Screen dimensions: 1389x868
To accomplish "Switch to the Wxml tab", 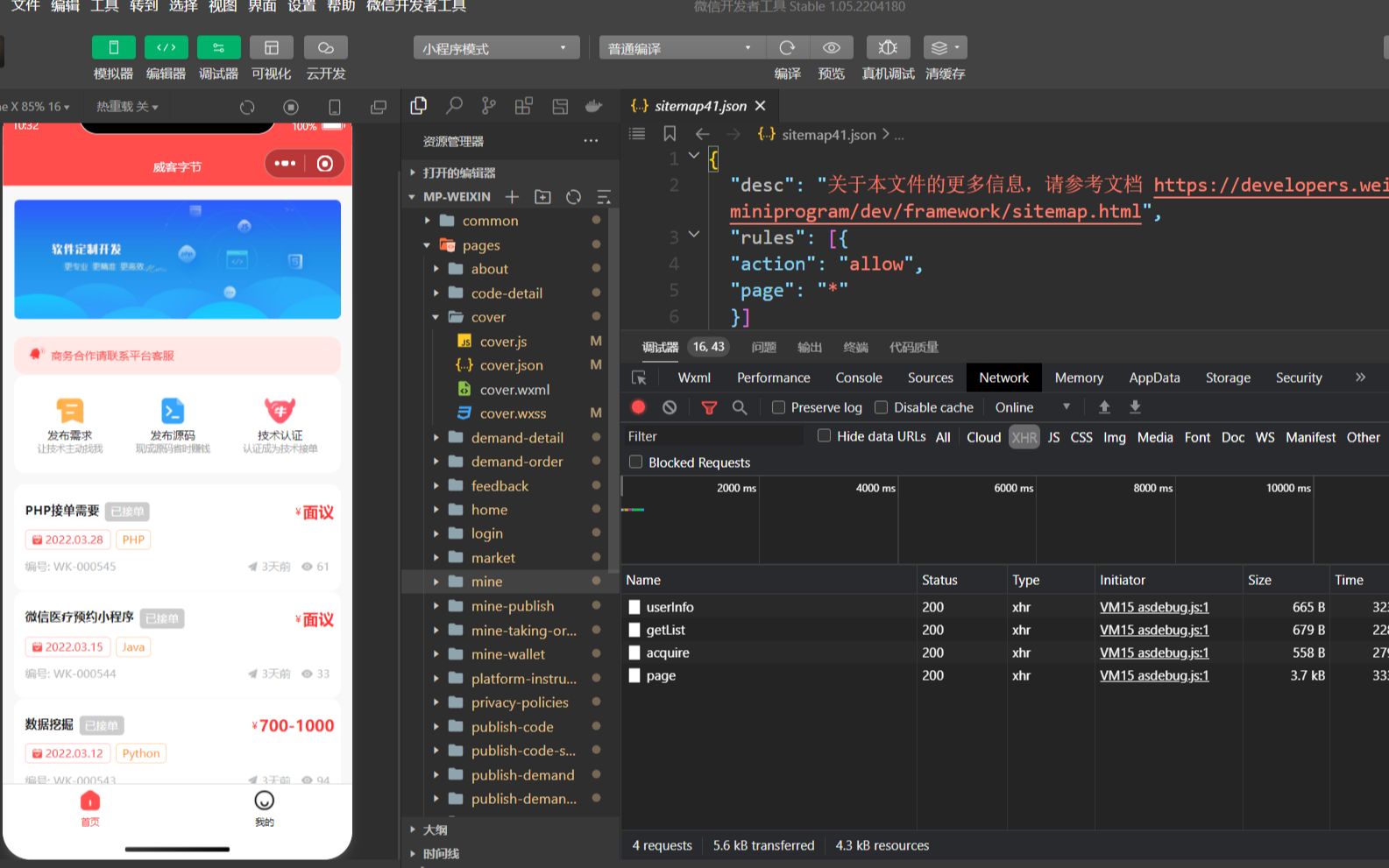I will click(x=694, y=378).
